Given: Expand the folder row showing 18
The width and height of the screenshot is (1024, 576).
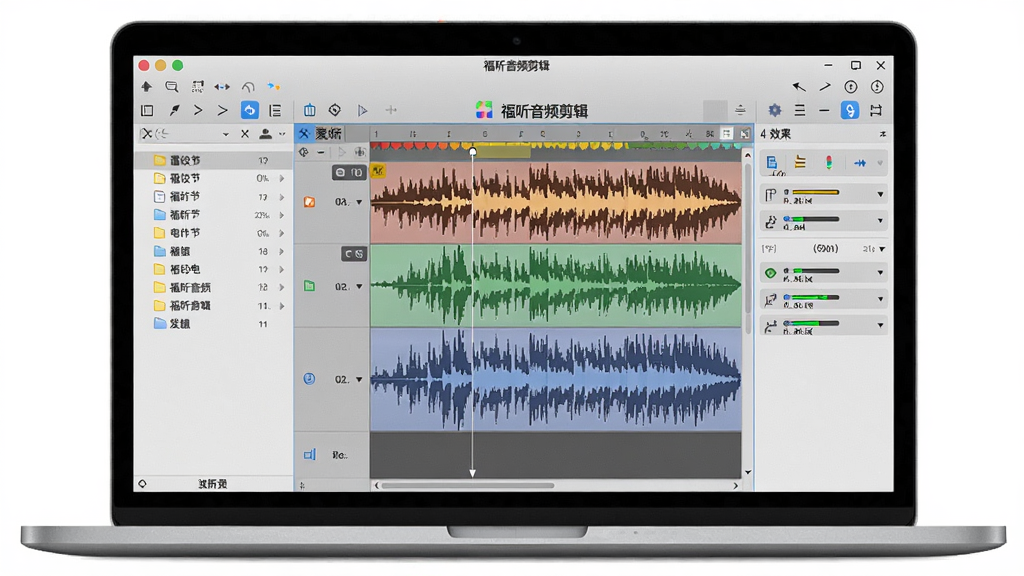Looking at the screenshot, I should point(281,251).
